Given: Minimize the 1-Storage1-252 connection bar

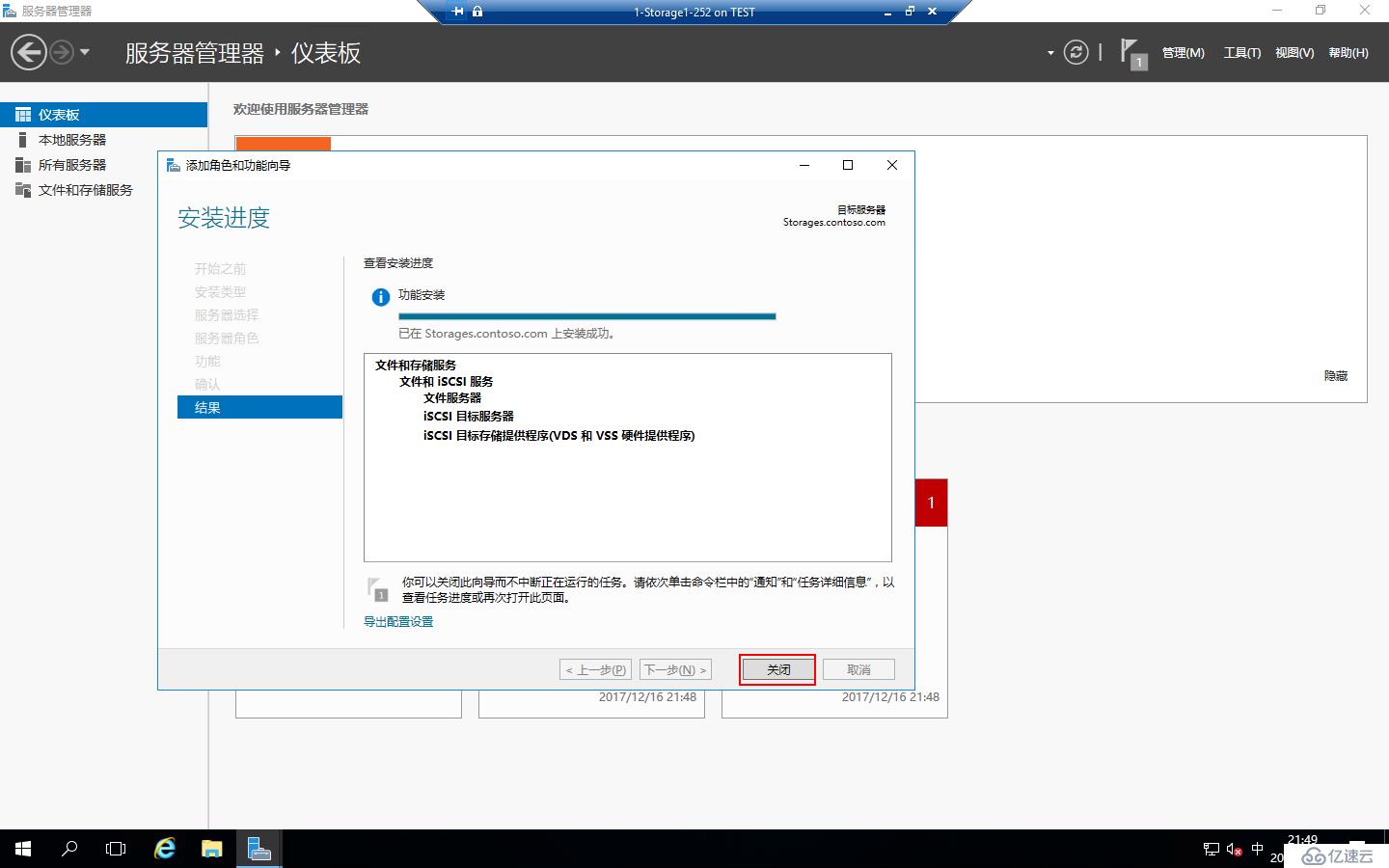Looking at the screenshot, I should click(888, 13).
